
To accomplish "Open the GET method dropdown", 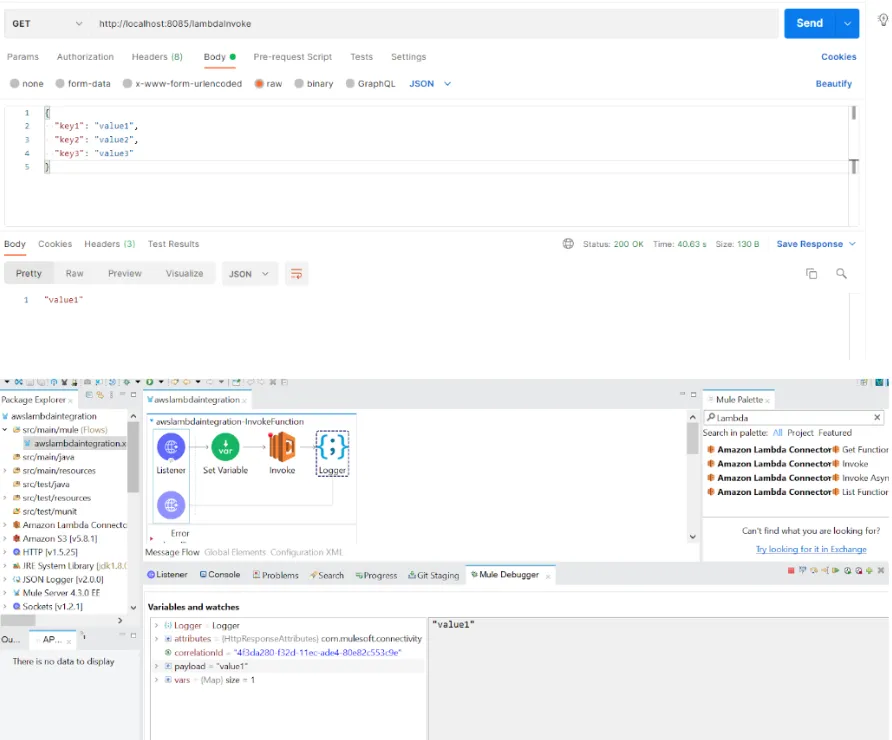I will click(46, 24).
